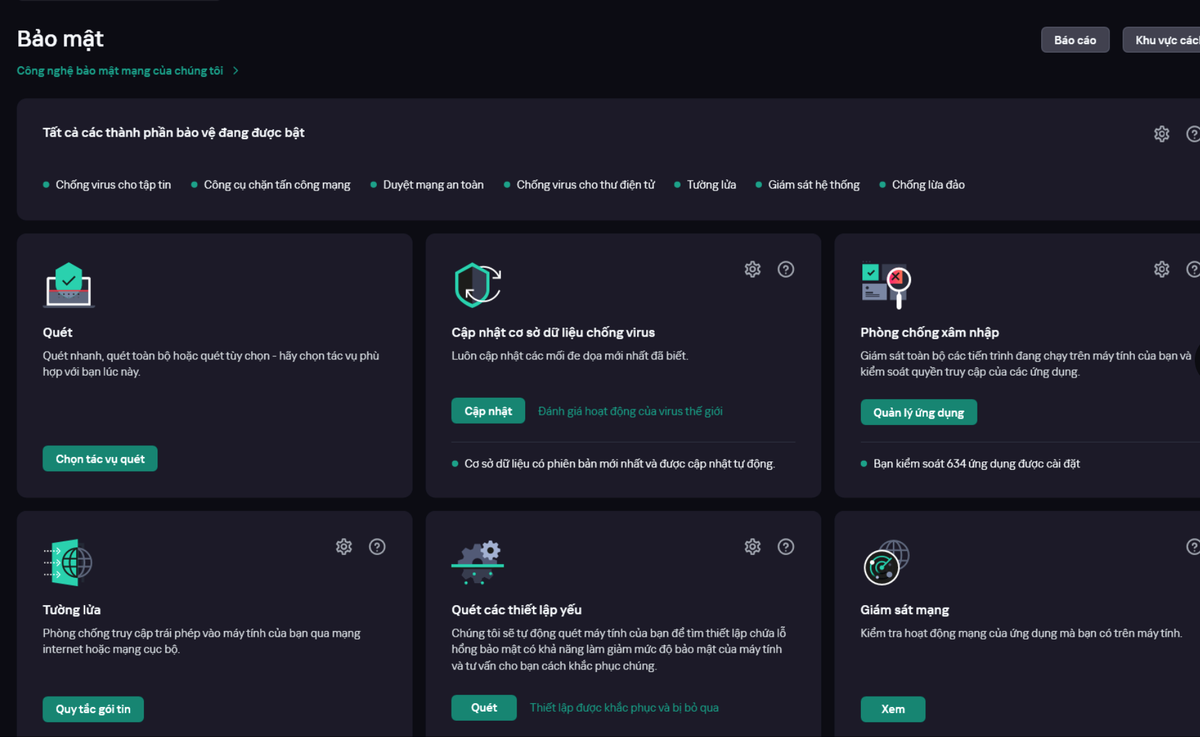
Task: Open settings gear on Firewall card
Action: (344, 546)
